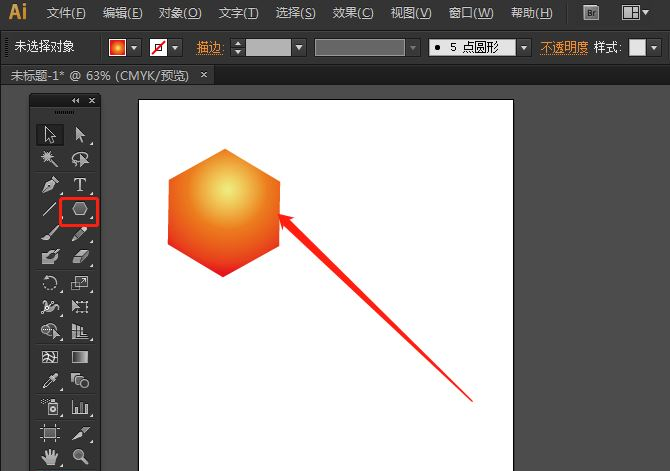
Task: Select the Hand tool
Action: (50, 457)
